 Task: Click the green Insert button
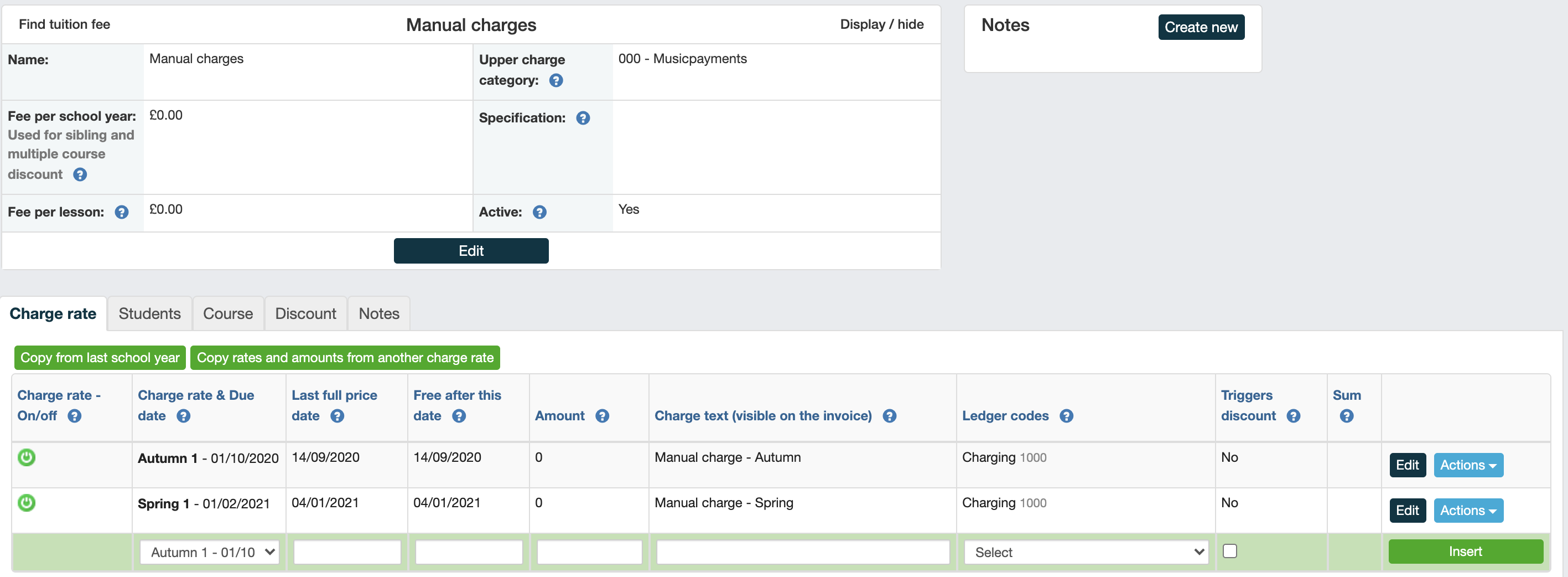coord(1465,552)
